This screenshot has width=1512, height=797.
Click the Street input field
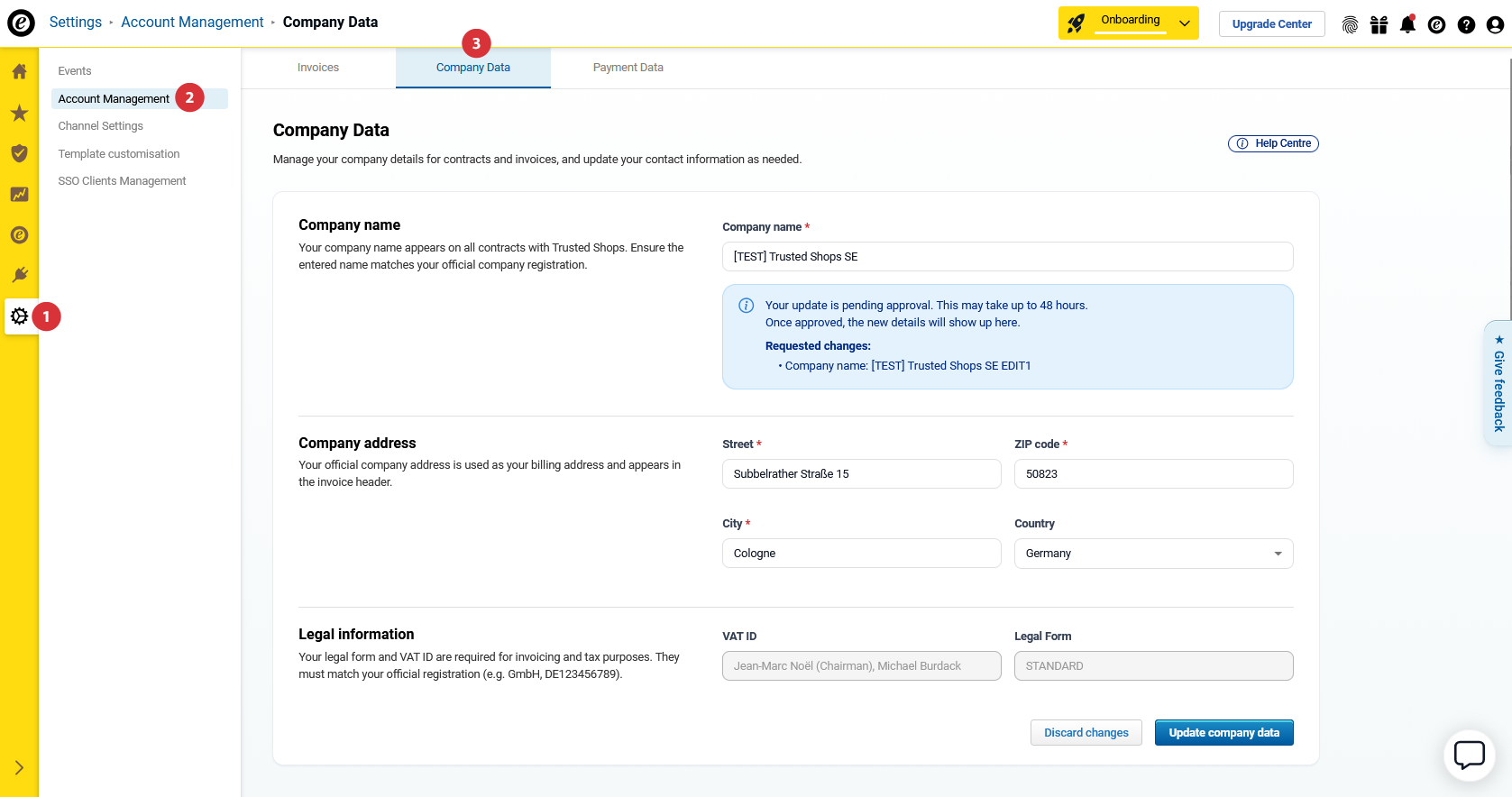(x=861, y=474)
